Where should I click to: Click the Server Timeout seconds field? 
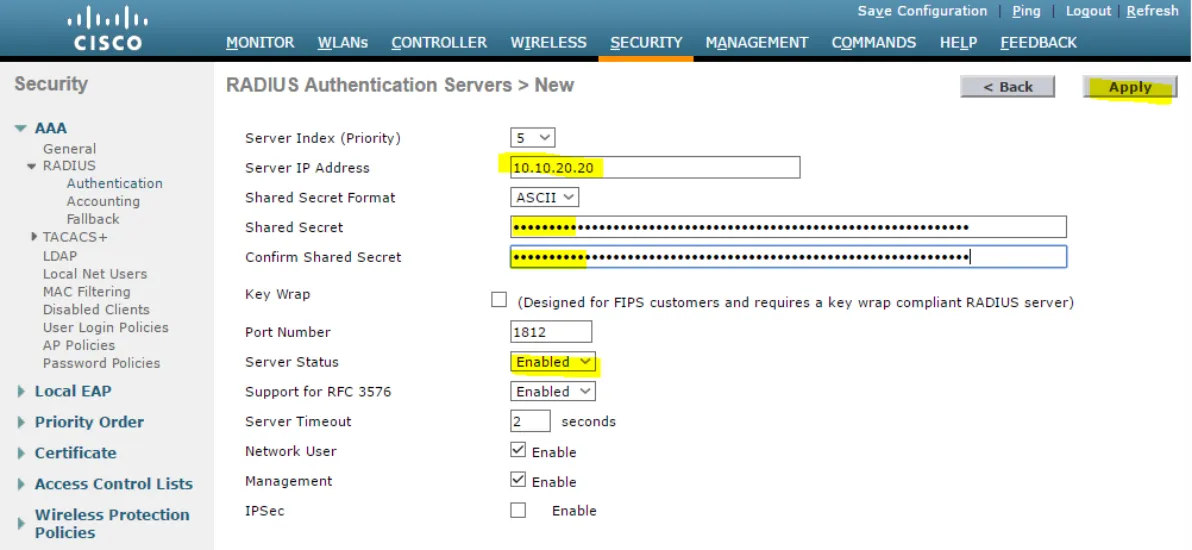[x=530, y=421]
